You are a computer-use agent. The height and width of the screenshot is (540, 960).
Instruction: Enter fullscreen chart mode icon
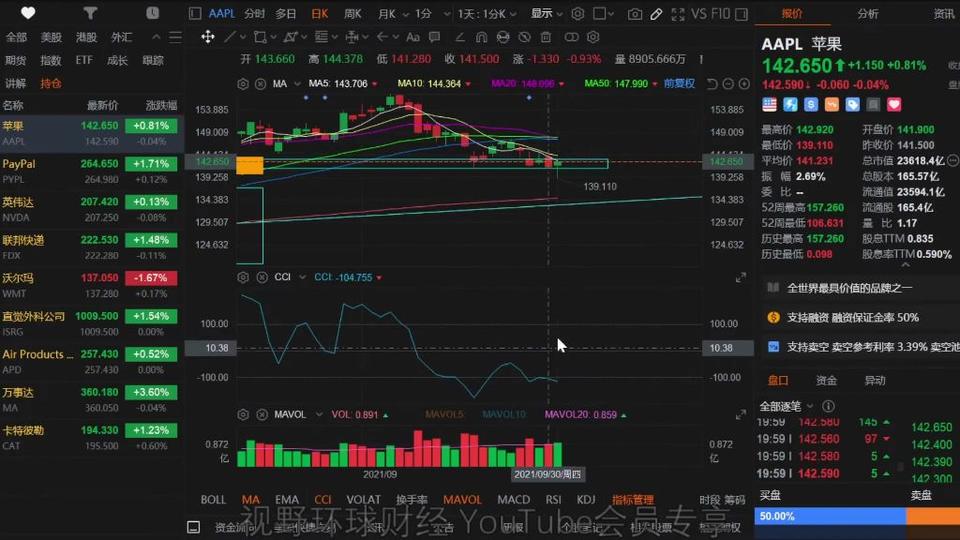point(678,13)
